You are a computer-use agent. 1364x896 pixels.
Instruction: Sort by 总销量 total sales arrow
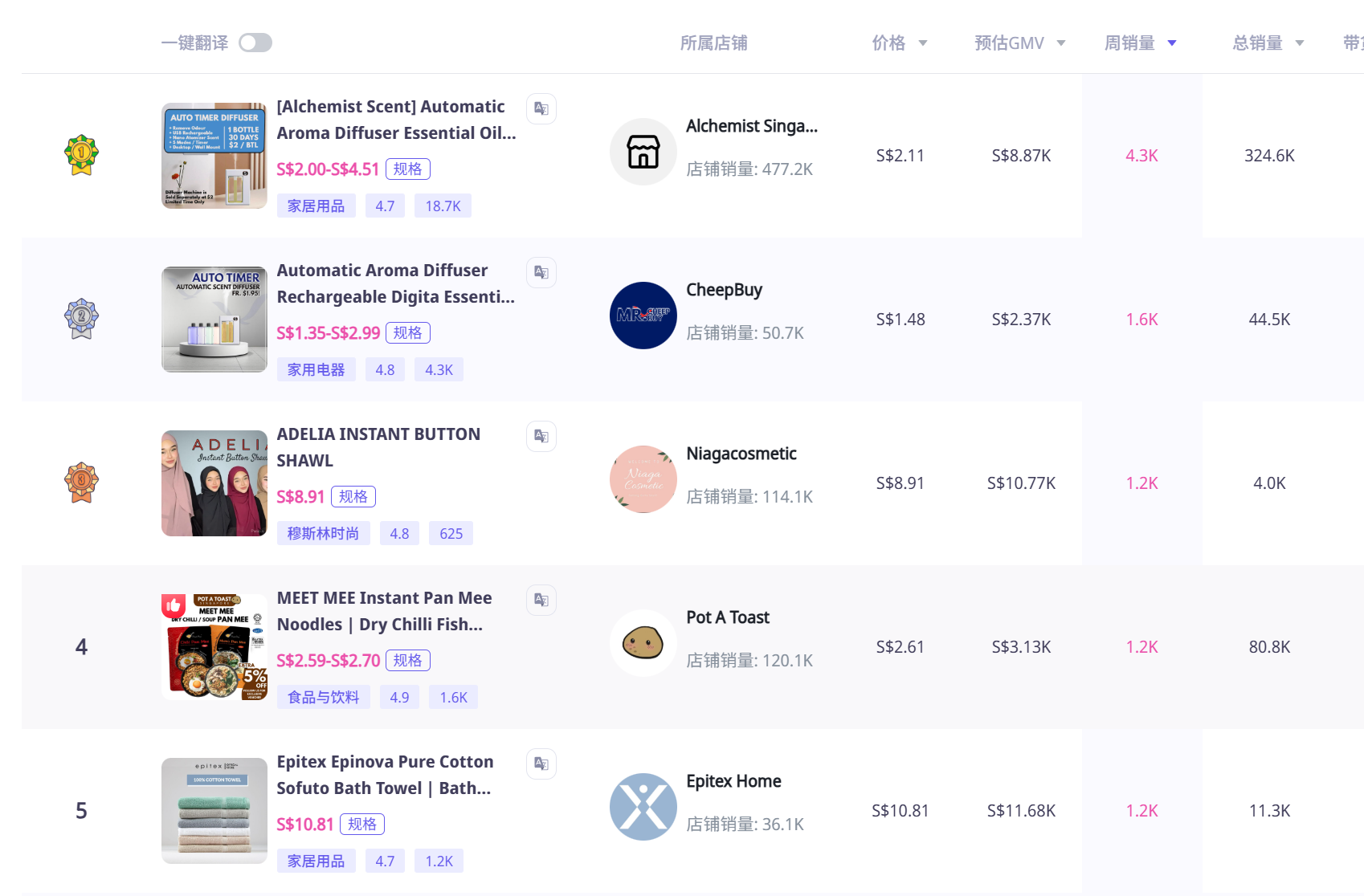point(1300,43)
